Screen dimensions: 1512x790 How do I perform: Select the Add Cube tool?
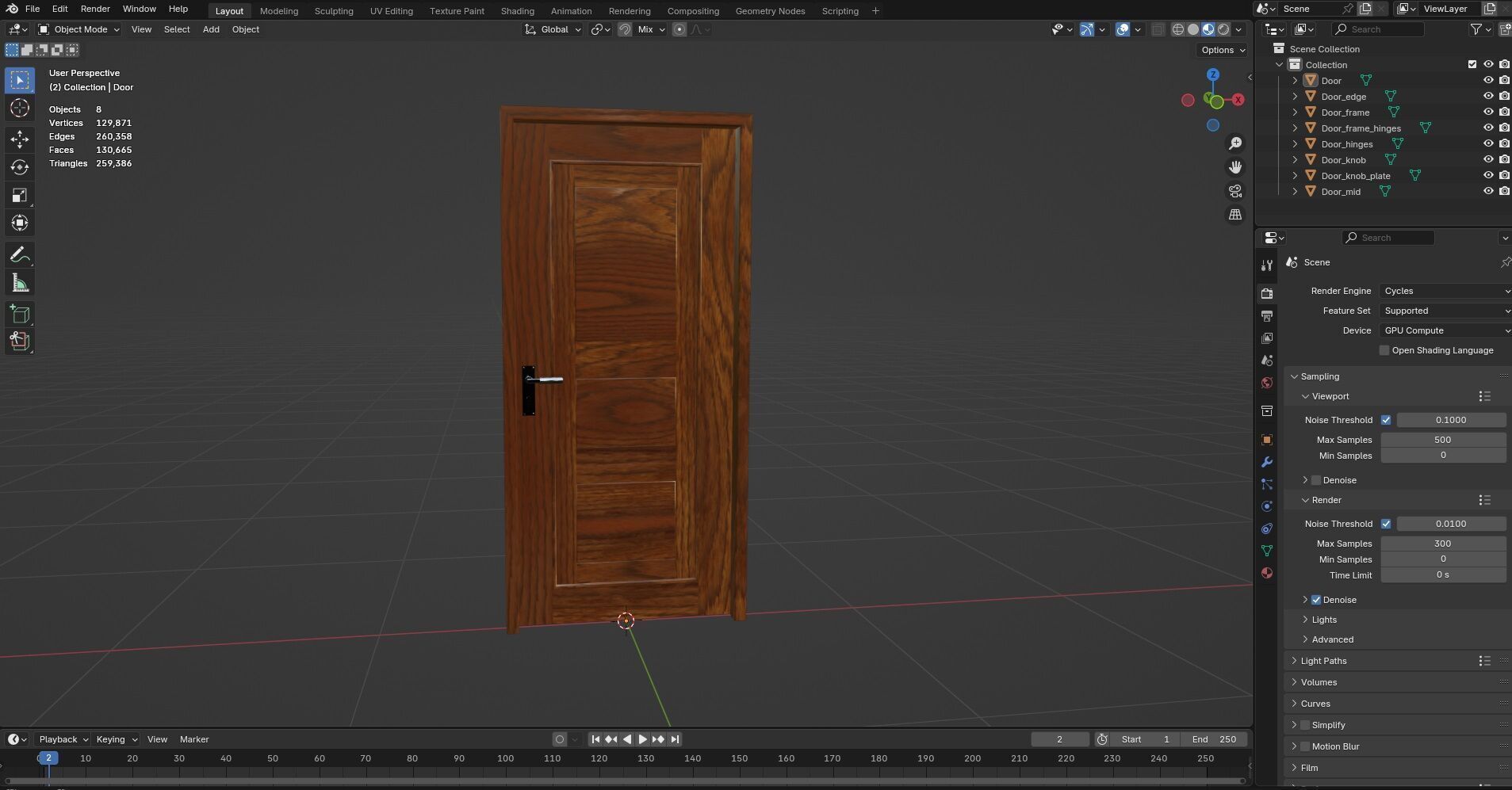(20, 315)
